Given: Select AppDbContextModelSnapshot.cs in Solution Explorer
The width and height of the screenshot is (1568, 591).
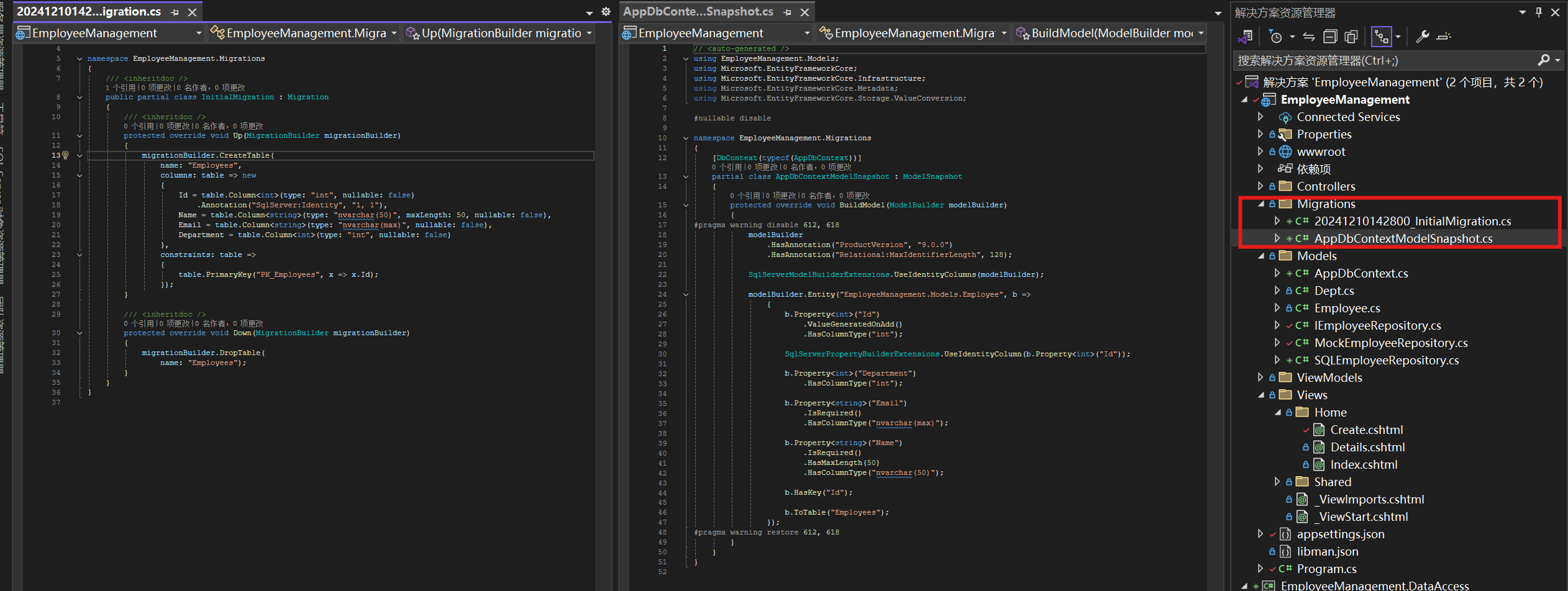Looking at the screenshot, I should [1403, 238].
